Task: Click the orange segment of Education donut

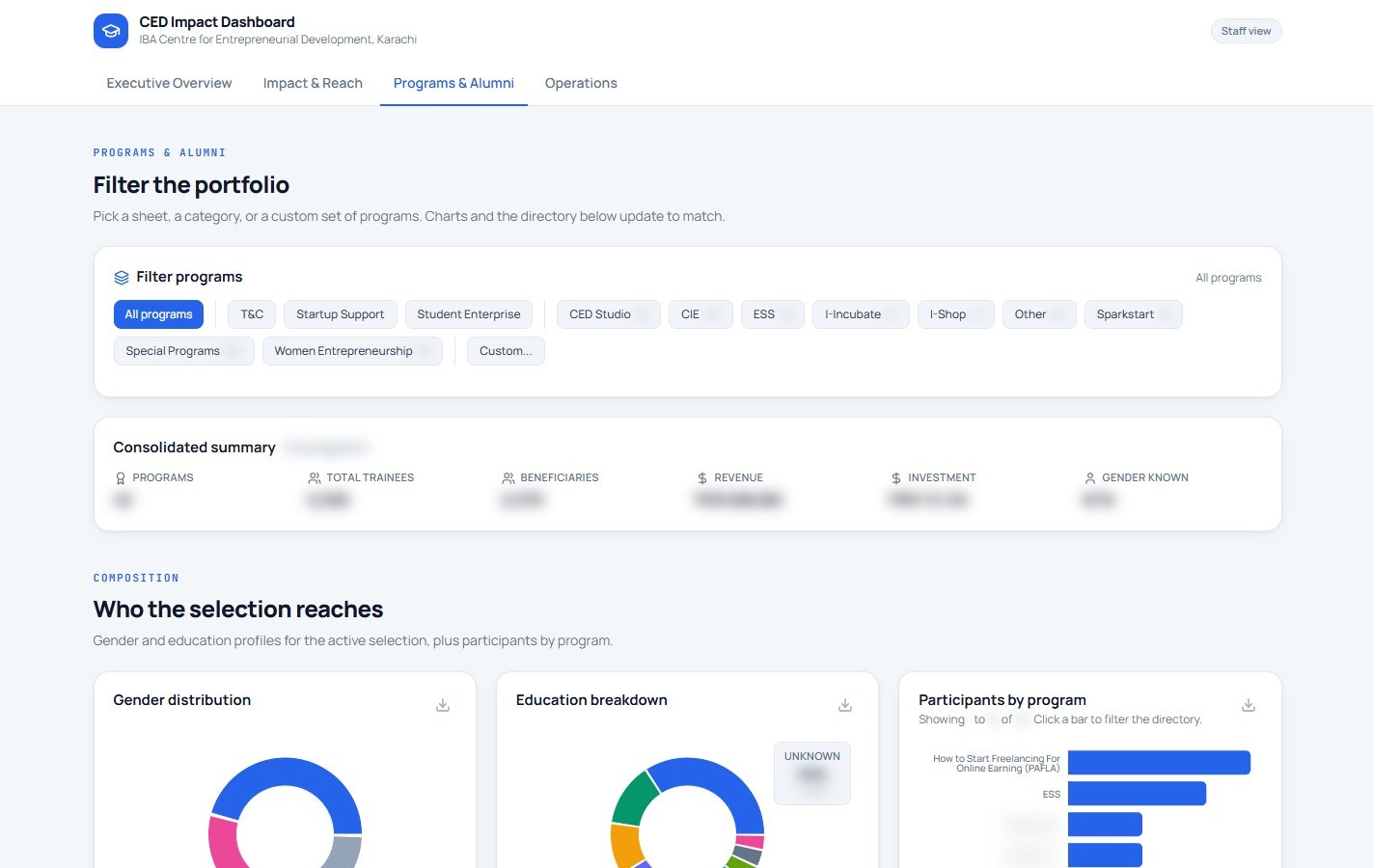Action: [626, 845]
